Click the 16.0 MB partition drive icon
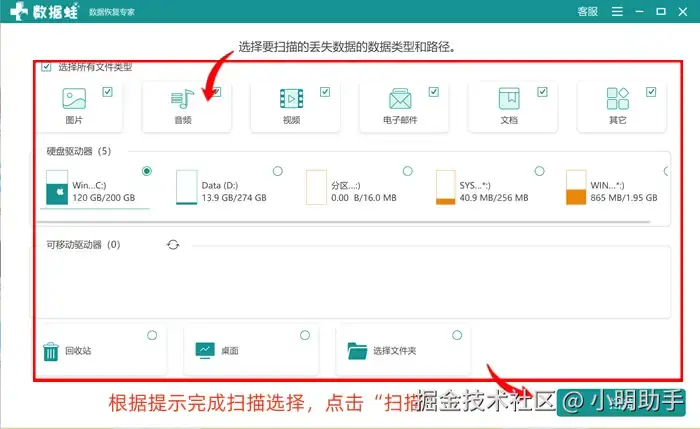 coord(317,187)
